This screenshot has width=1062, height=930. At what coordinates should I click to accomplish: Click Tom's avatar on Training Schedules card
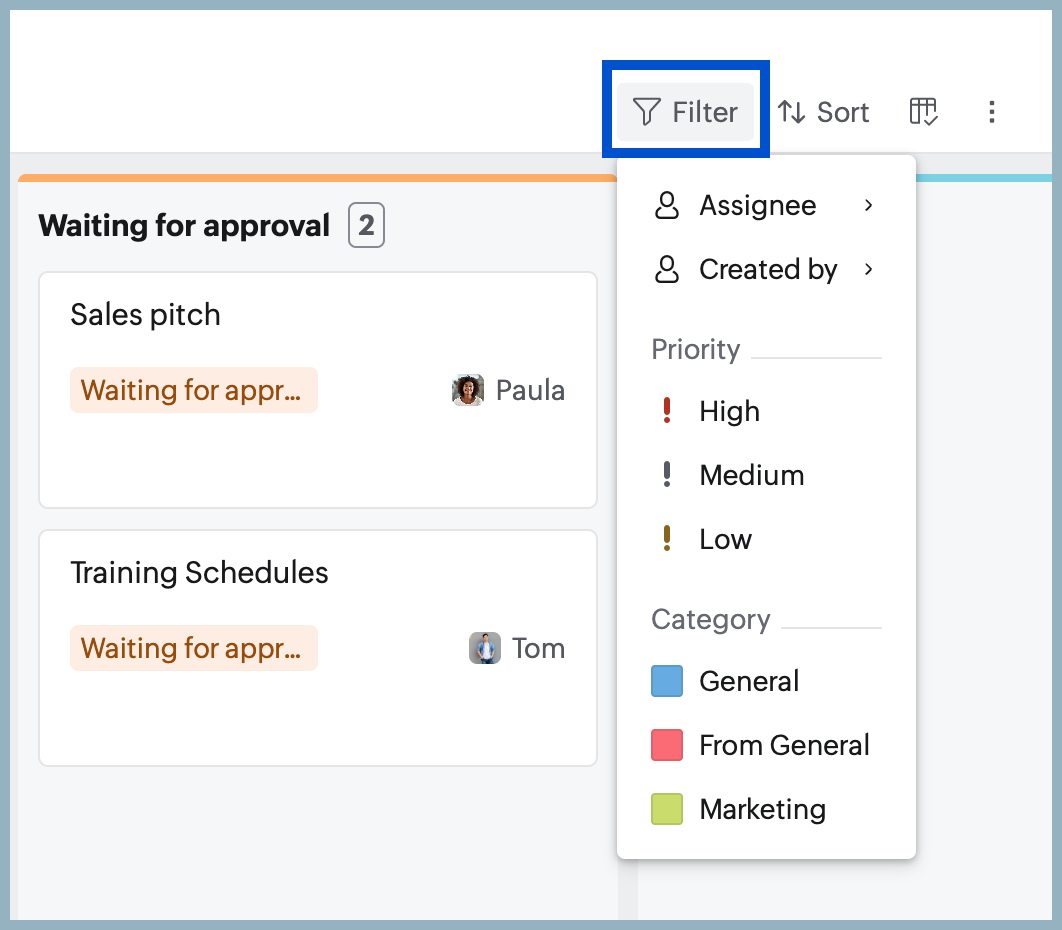click(485, 648)
